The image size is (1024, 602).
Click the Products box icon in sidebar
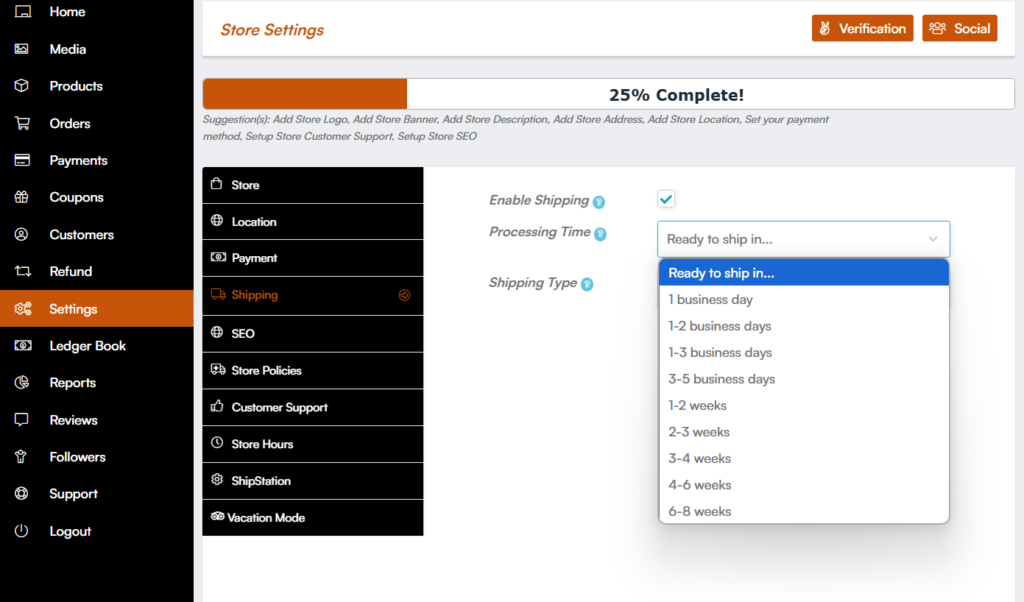22,86
